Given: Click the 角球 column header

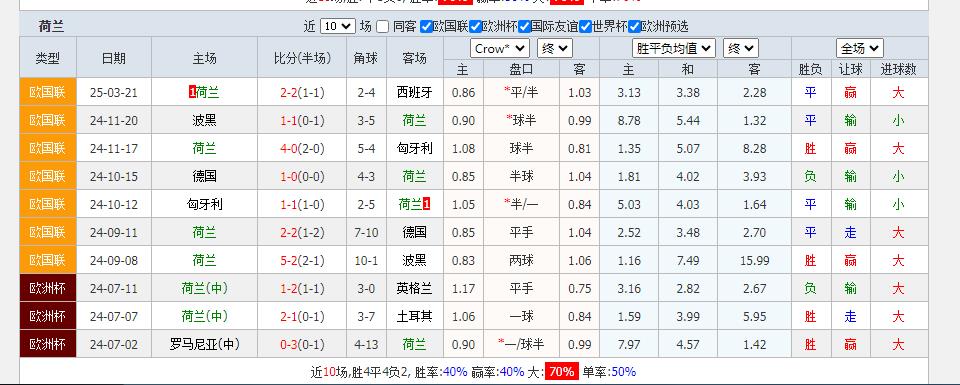Looking at the screenshot, I should (366, 58).
